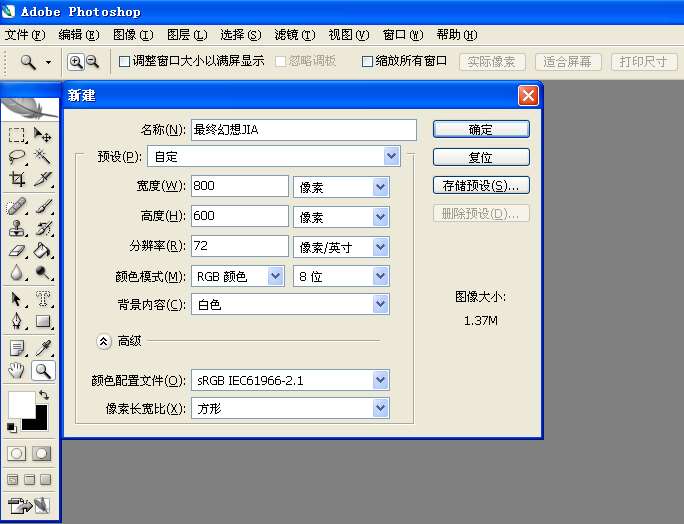This screenshot has width=684, height=524.
Task: Click the 适合屏幕 button
Action: pos(568,62)
